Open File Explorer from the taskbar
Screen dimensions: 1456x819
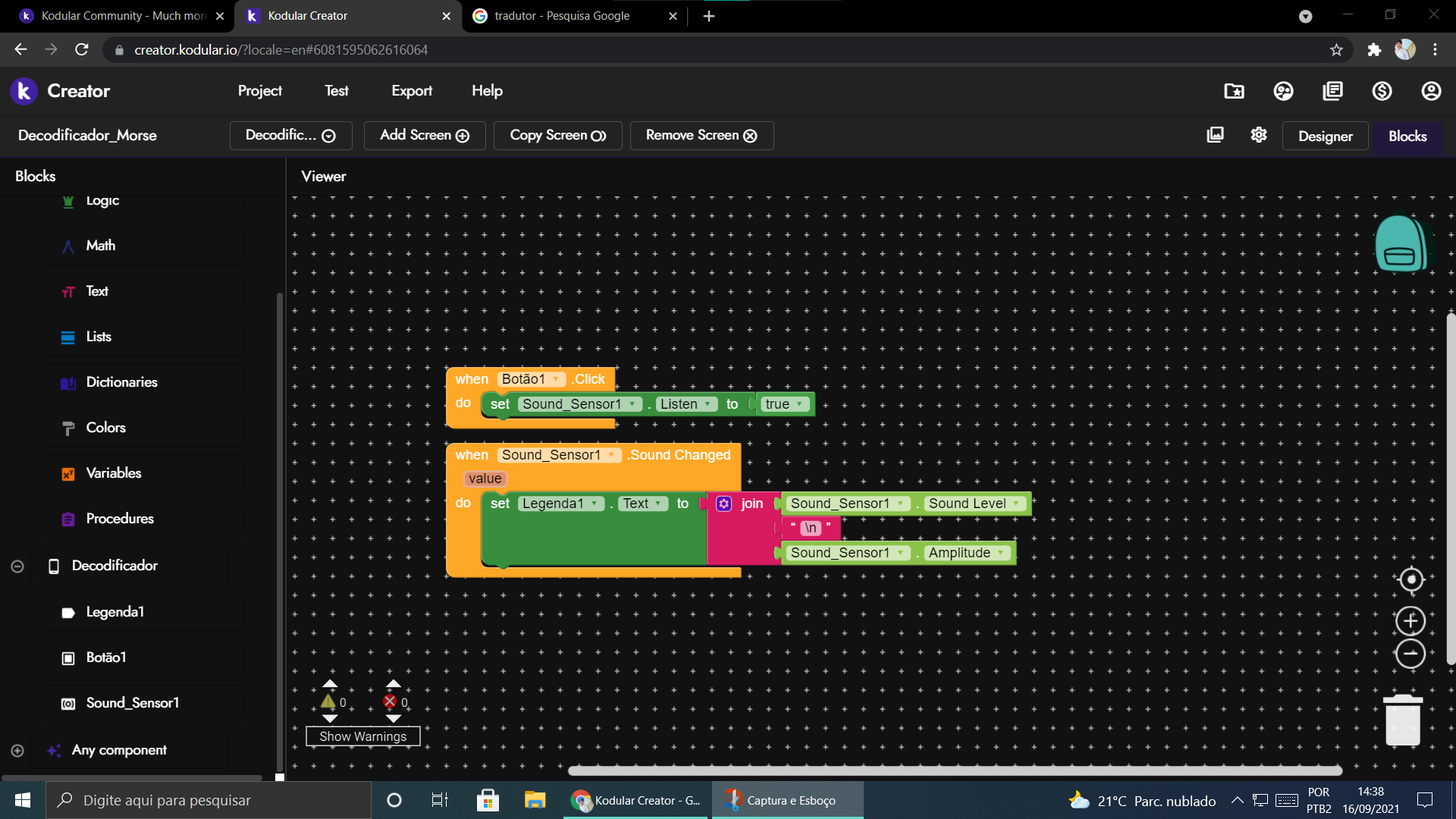(x=535, y=800)
